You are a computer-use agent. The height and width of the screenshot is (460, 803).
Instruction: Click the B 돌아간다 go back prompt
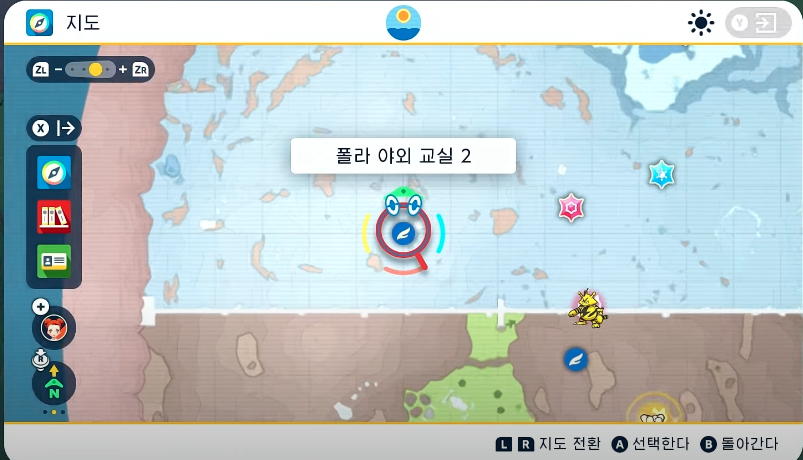(739, 444)
